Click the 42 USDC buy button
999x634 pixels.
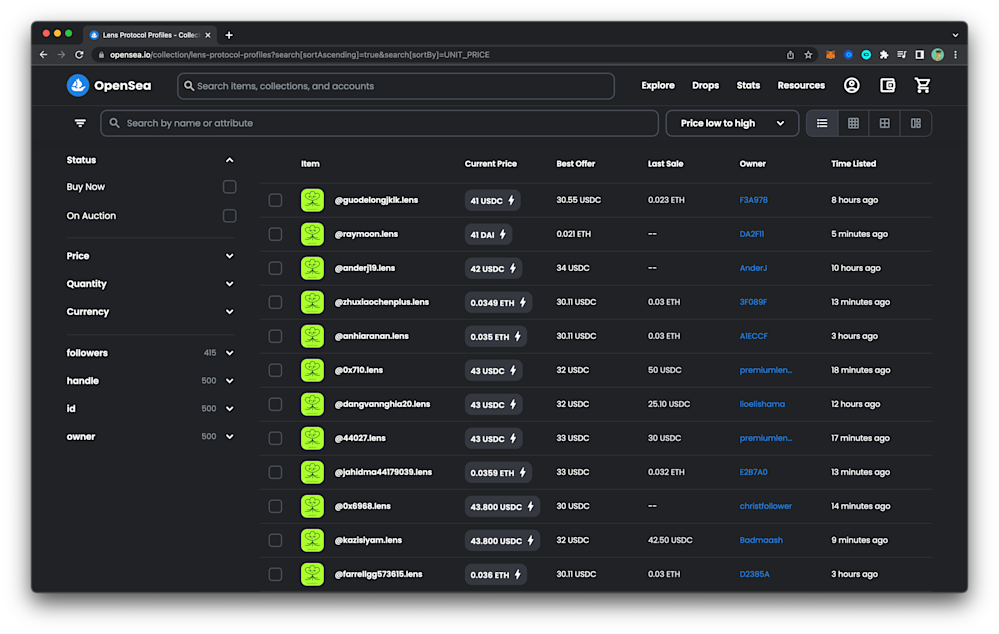(x=493, y=268)
